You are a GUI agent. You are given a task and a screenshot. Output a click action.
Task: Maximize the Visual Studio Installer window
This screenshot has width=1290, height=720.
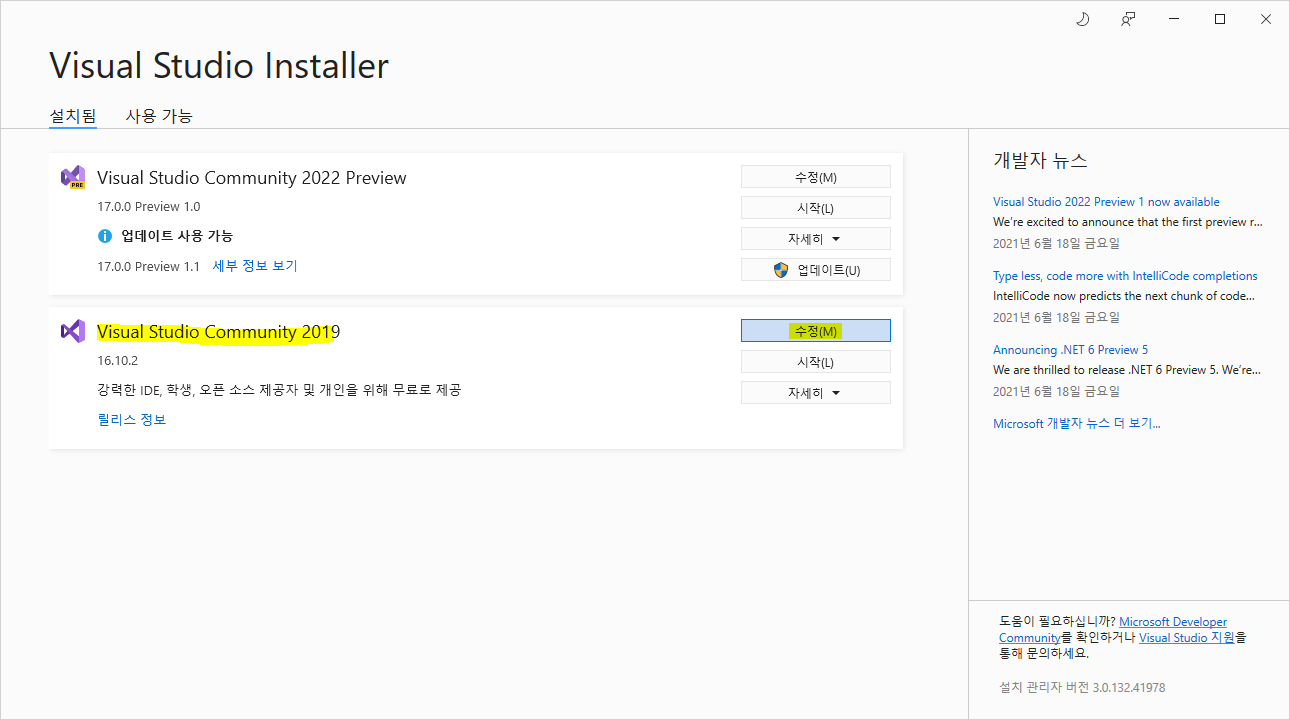point(1220,19)
